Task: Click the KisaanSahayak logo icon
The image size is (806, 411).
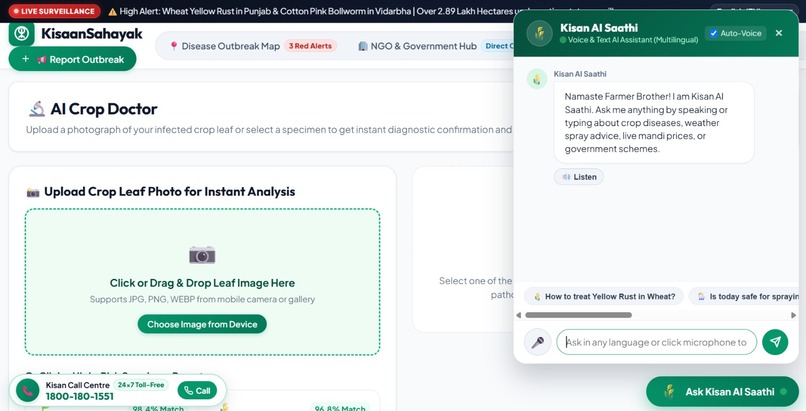Action: coord(22,33)
